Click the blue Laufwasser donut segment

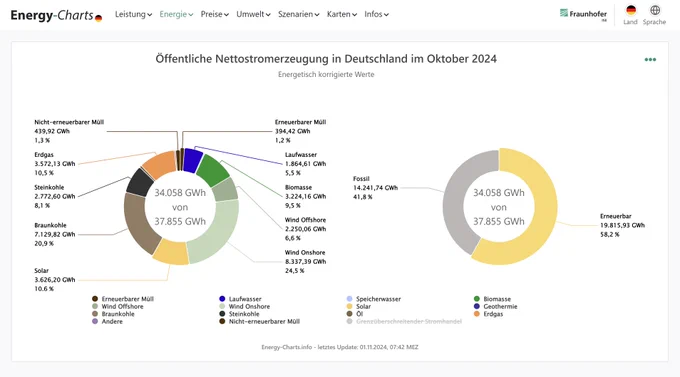193,160
